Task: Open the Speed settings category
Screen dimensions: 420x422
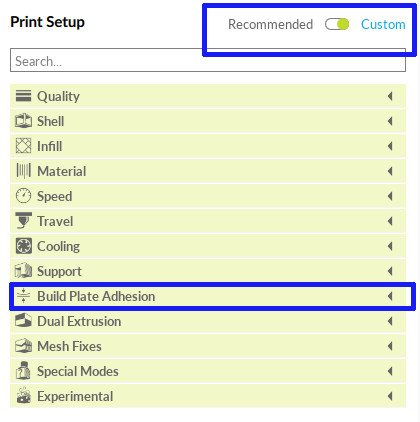Action: 208,196
